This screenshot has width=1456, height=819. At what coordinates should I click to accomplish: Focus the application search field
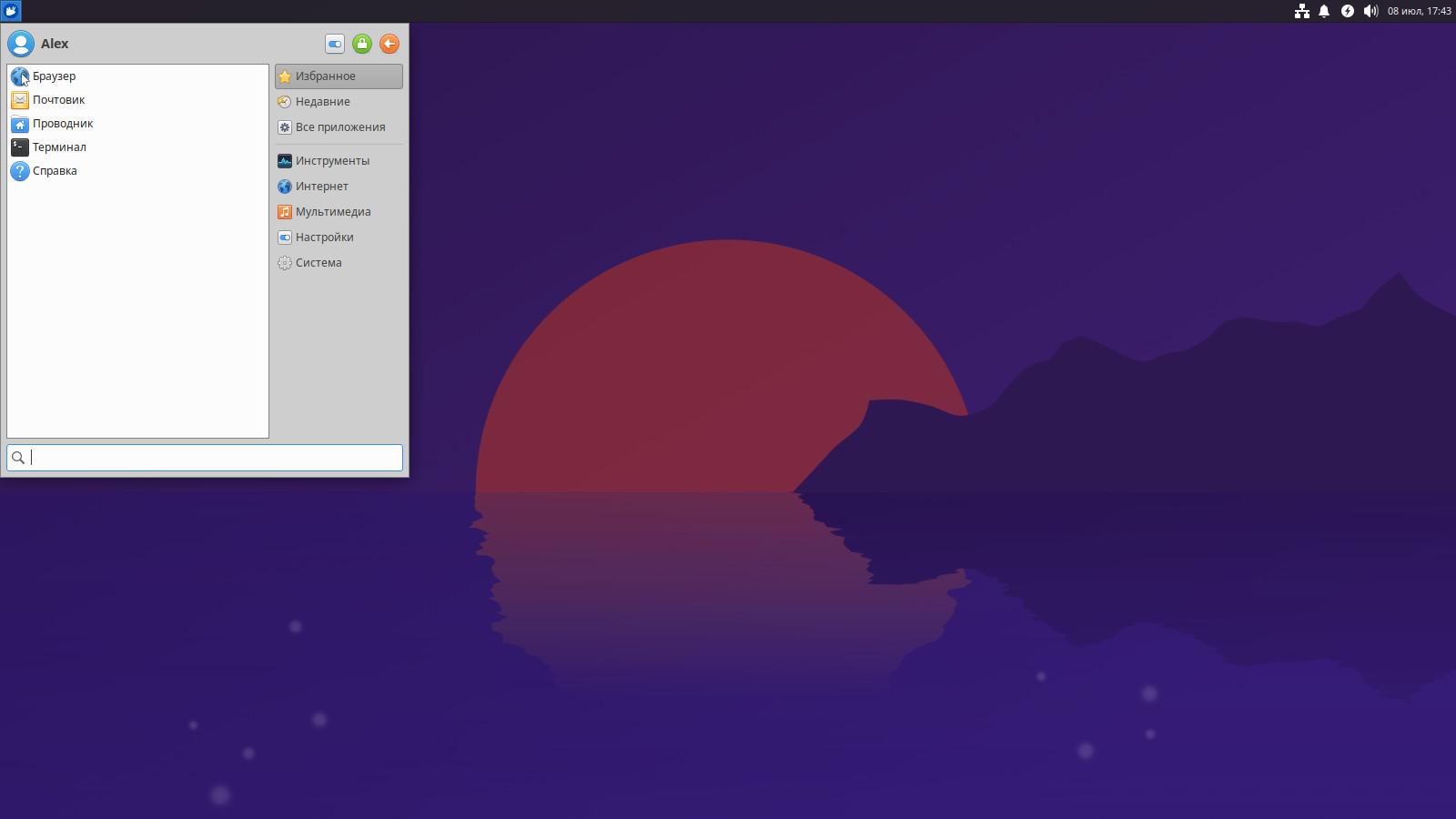(x=205, y=458)
